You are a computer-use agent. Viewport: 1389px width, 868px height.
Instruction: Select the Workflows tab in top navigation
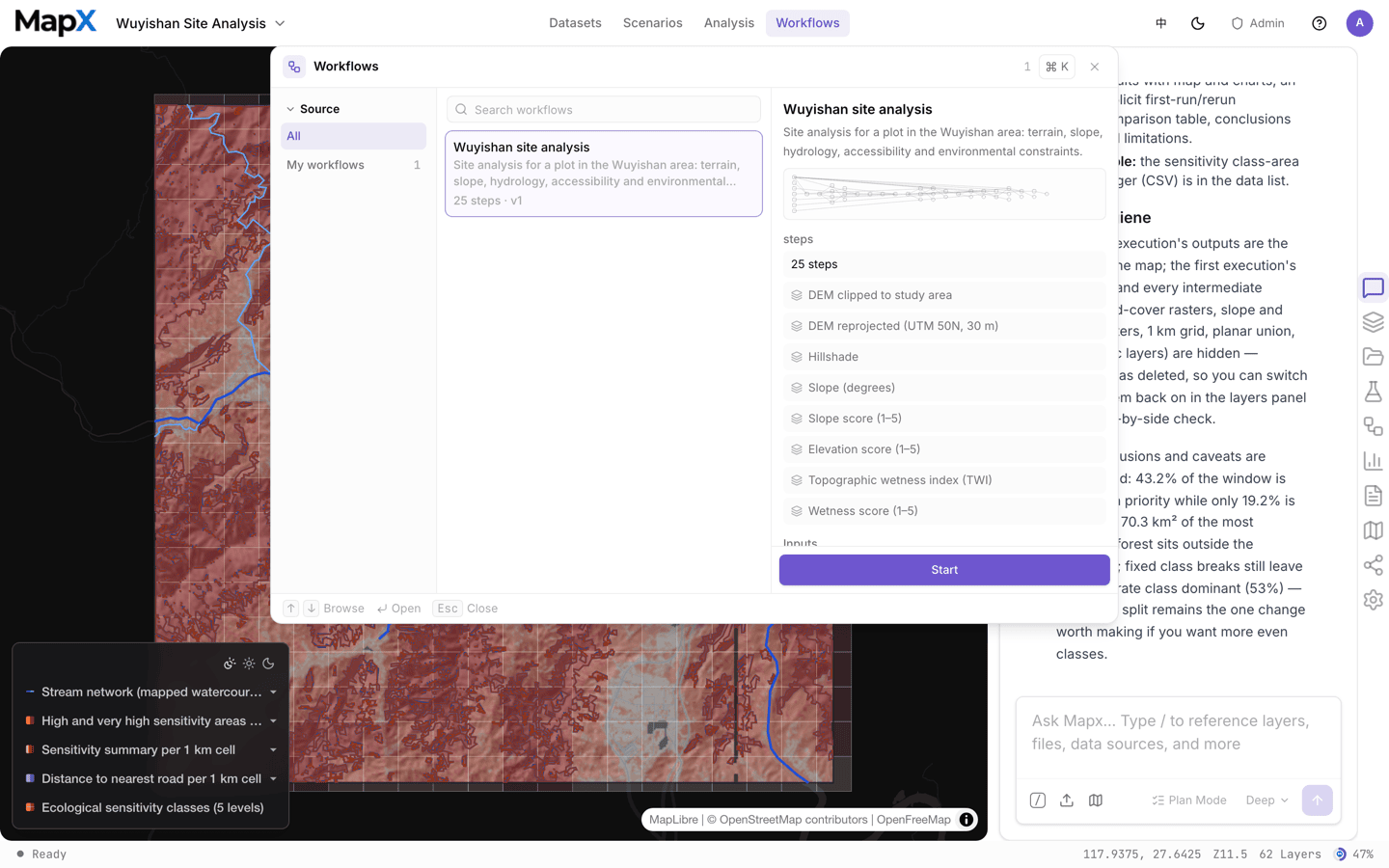tap(807, 23)
